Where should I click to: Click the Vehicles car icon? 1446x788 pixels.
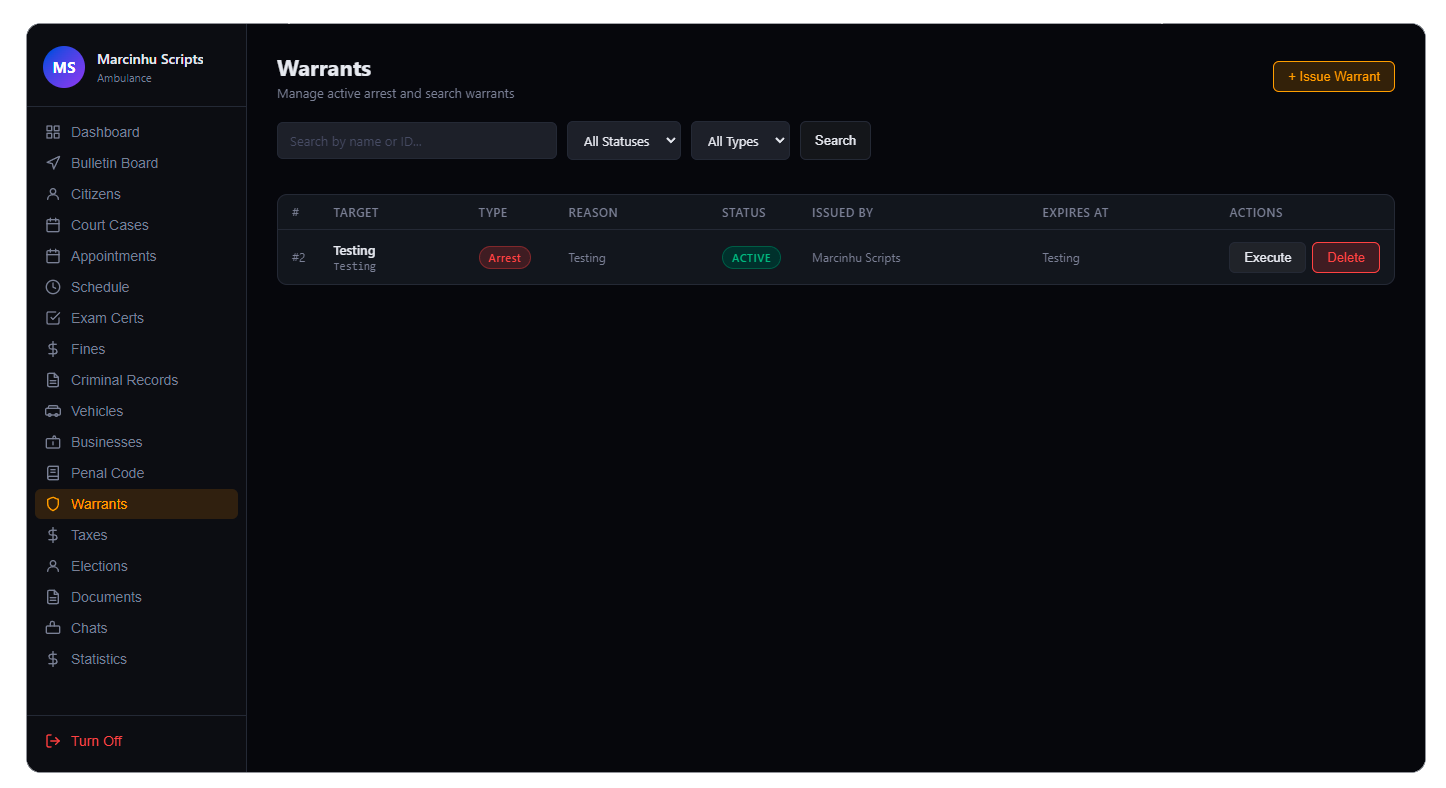(x=53, y=411)
